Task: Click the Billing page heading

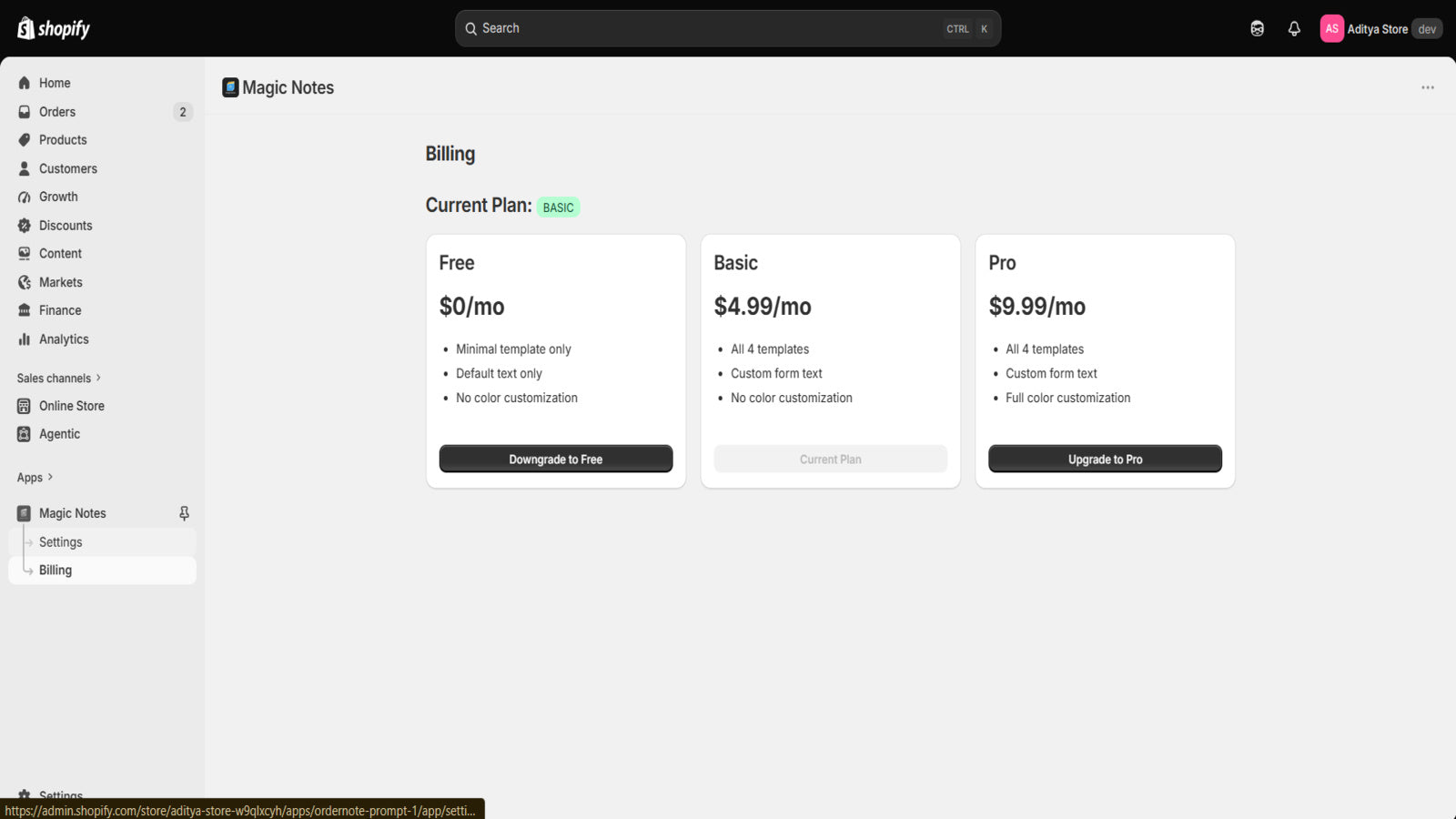Action: tap(450, 154)
